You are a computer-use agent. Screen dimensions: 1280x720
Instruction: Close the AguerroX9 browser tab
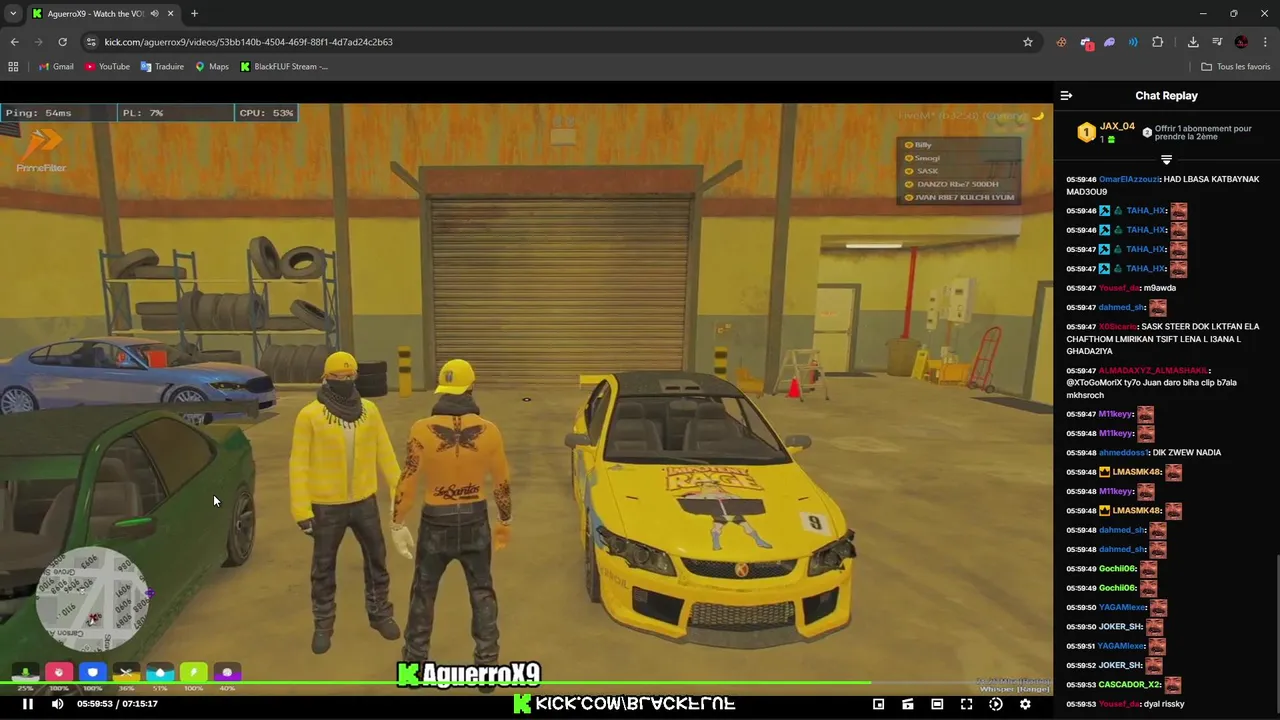click(170, 14)
